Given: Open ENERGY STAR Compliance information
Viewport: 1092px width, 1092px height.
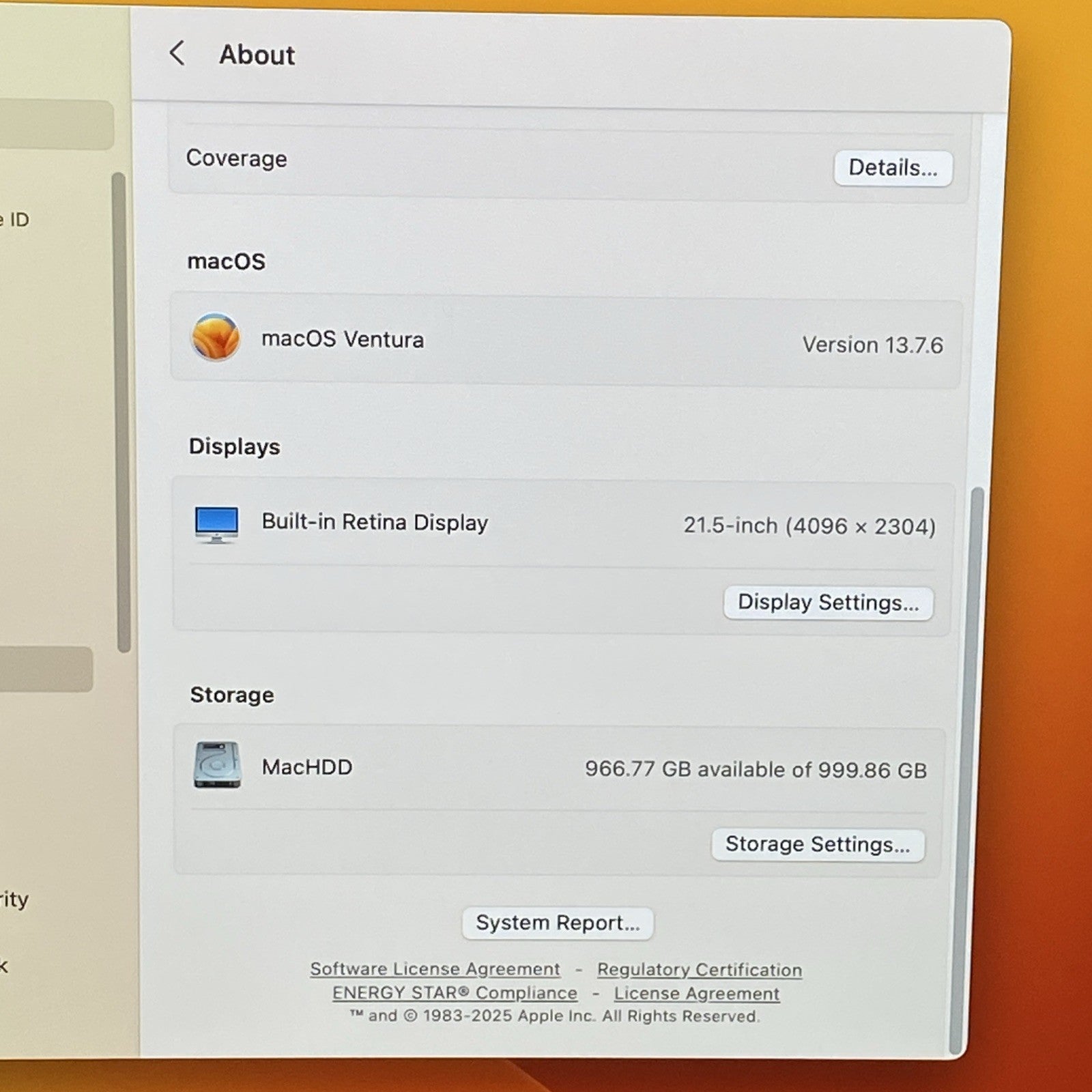Looking at the screenshot, I should pyautogui.click(x=455, y=993).
